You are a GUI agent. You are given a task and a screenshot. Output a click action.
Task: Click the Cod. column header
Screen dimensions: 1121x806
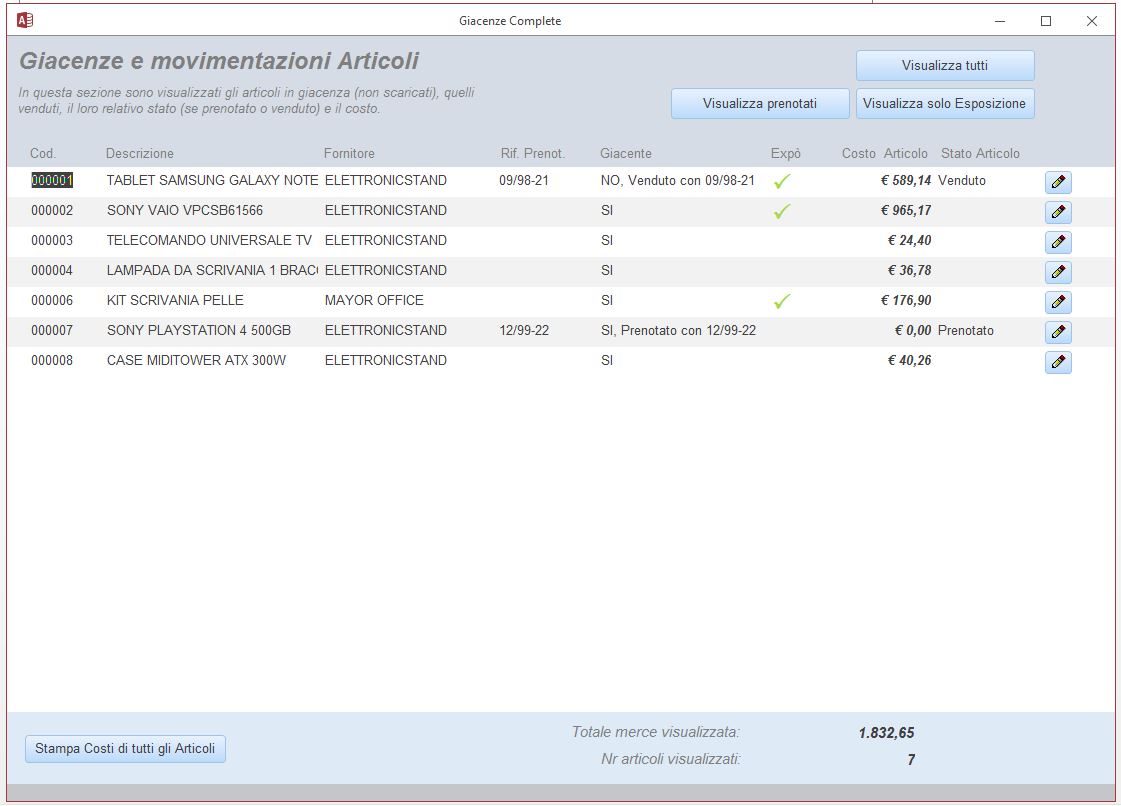(x=43, y=153)
